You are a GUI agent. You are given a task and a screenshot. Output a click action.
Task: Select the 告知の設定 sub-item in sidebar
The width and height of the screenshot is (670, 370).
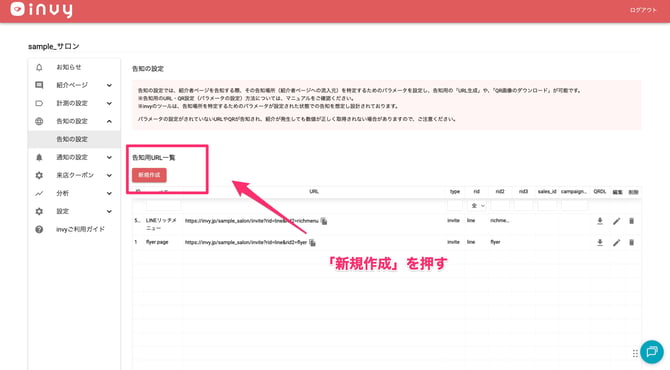click(74, 139)
